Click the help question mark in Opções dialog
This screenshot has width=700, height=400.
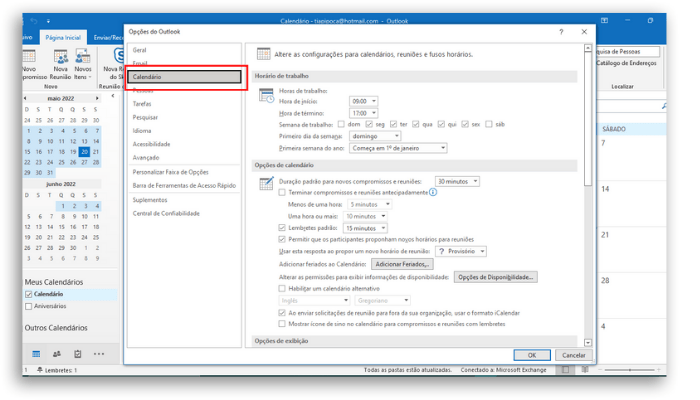pyautogui.click(x=561, y=32)
